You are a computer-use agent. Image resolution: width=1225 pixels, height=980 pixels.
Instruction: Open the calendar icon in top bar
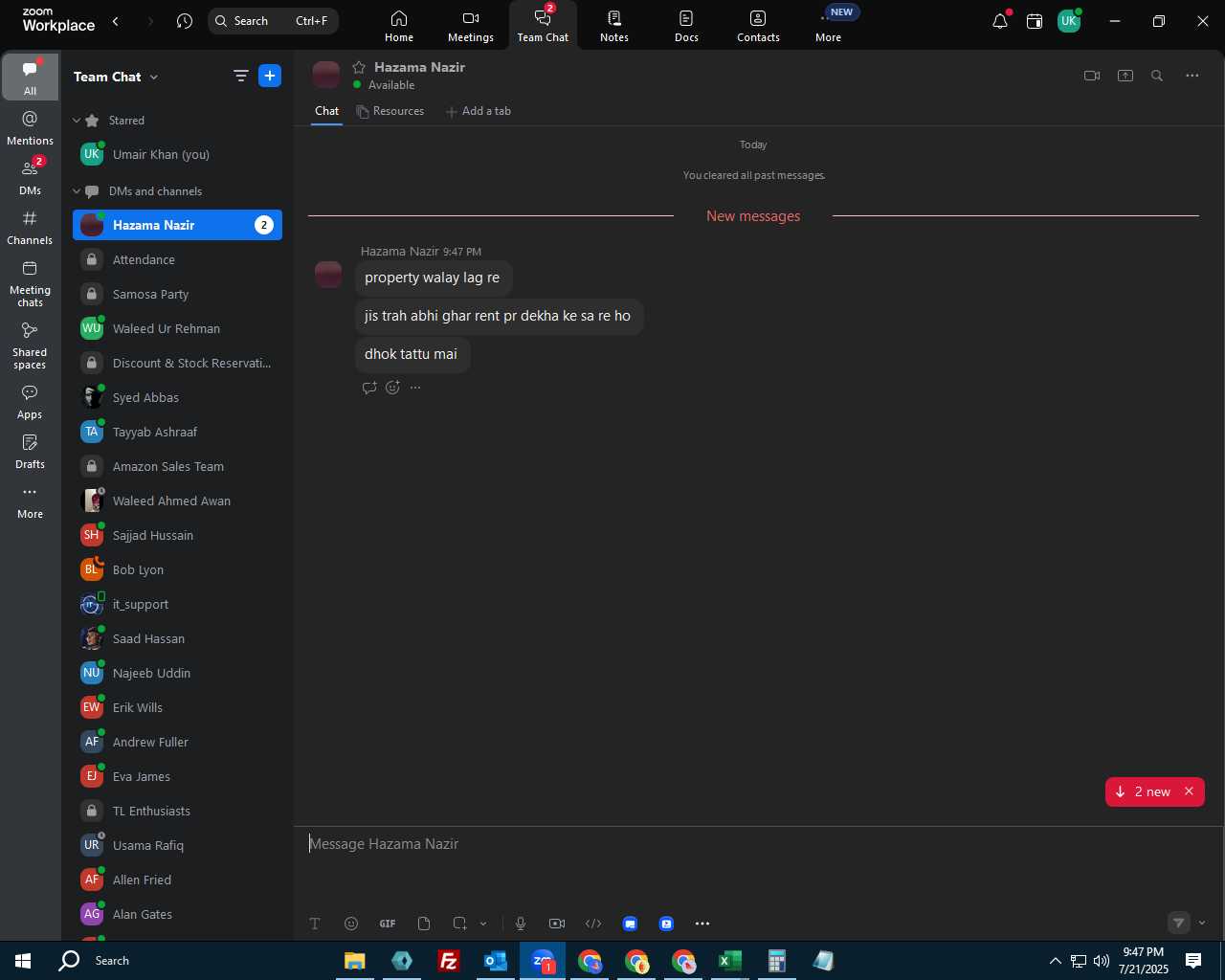pos(1035,21)
